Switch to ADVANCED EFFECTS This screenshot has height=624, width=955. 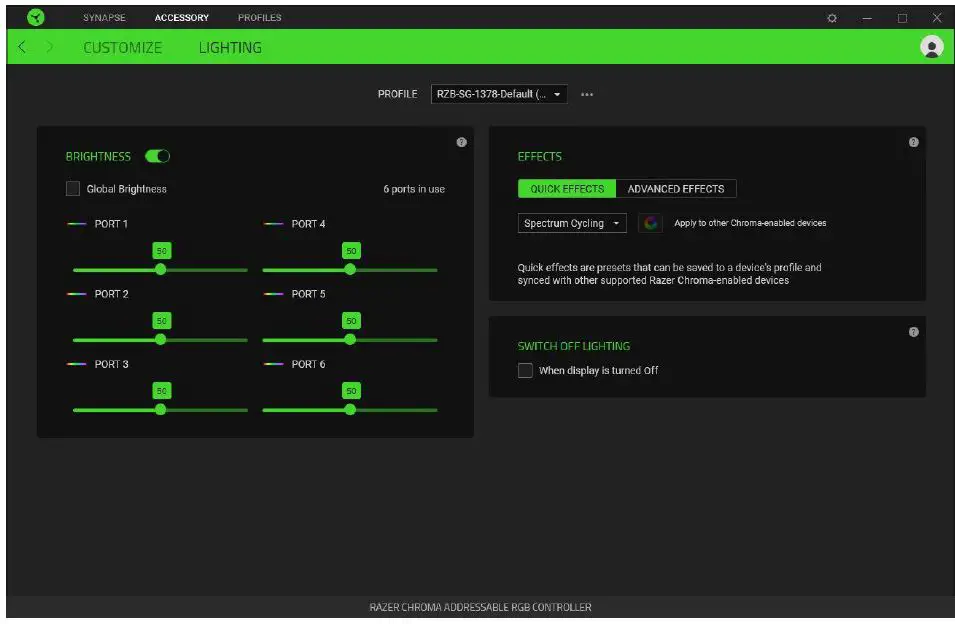pyautogui.click(x=676, y=188)
